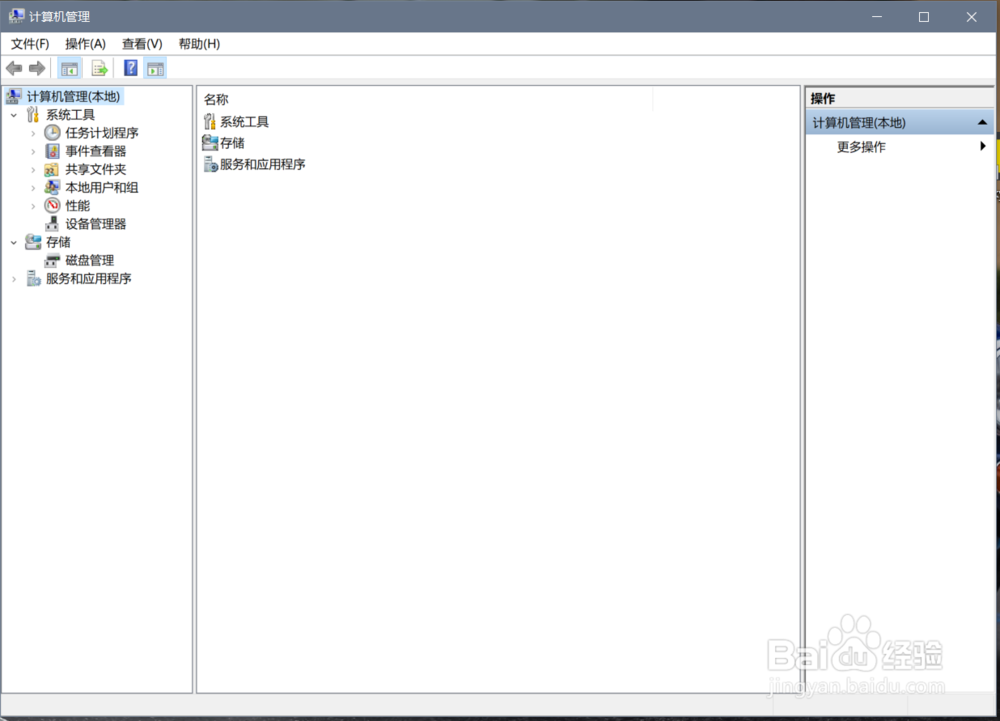Select 设备管理器 in the tree

pos(96,224)
